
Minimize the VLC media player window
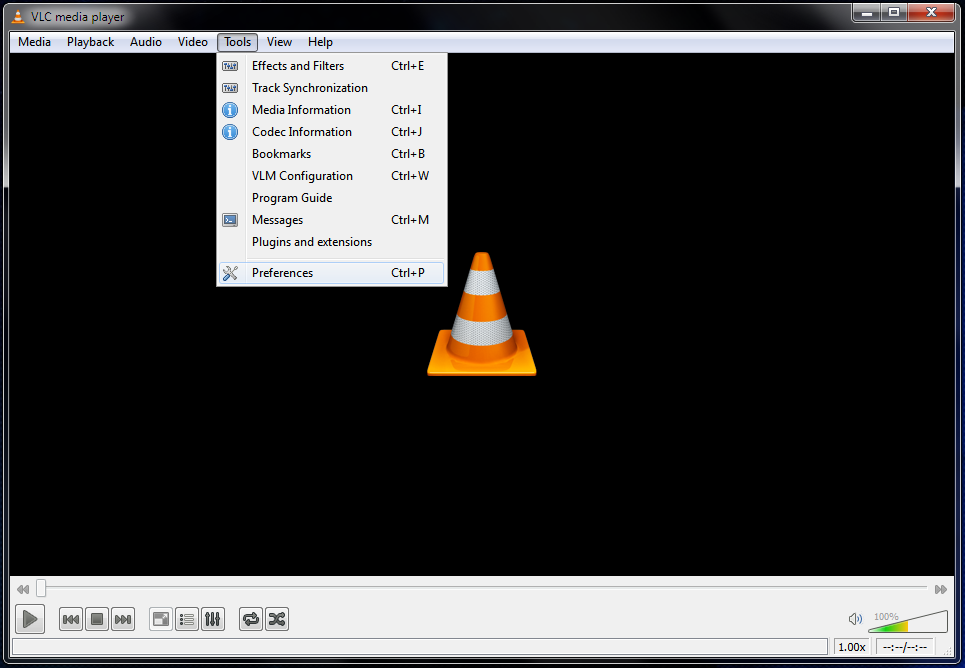coord(867,13)
